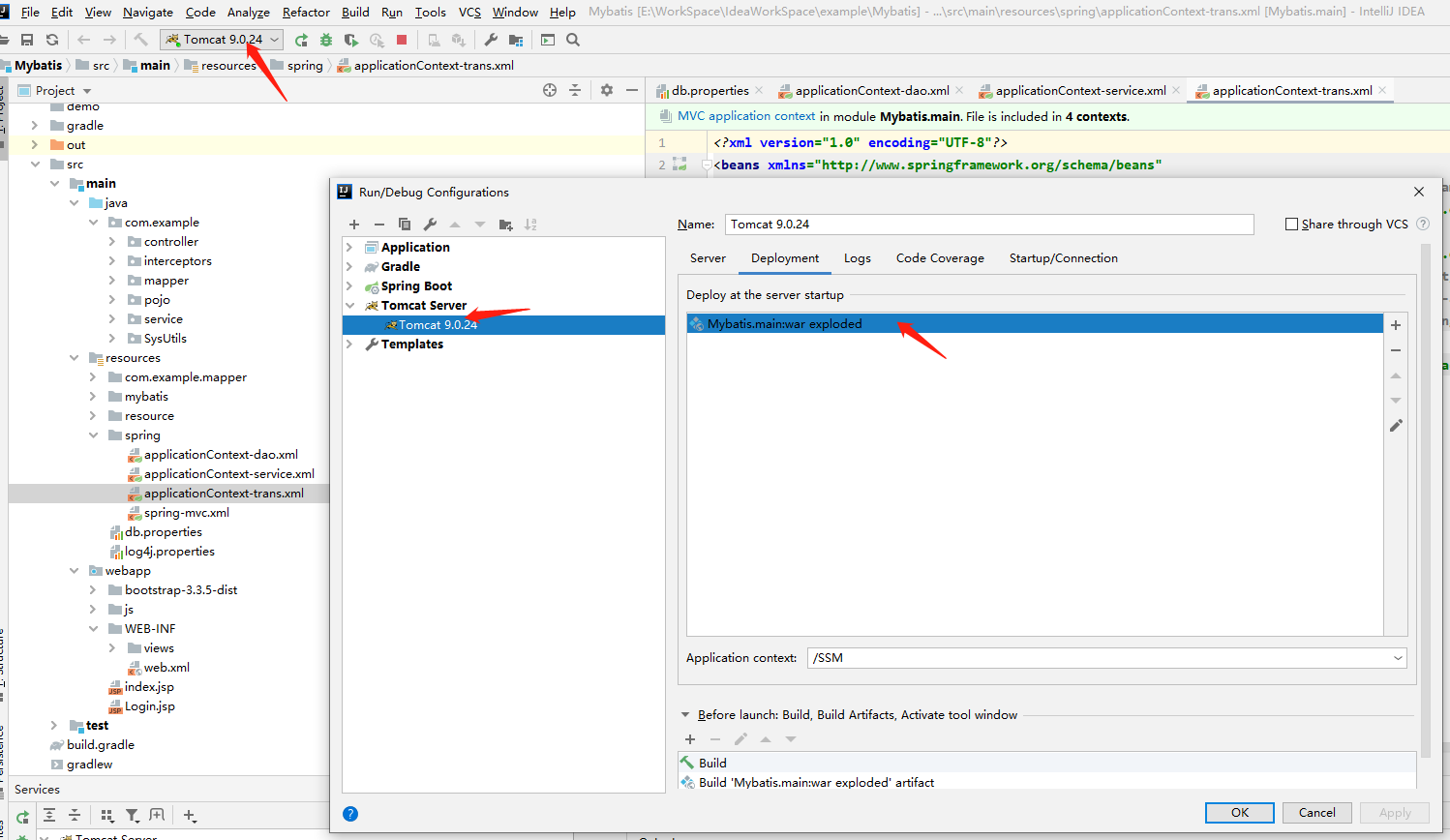Click Collapse All icon in the Project panel
This screenshot has width=1450, height=840.
click(575, 90)
